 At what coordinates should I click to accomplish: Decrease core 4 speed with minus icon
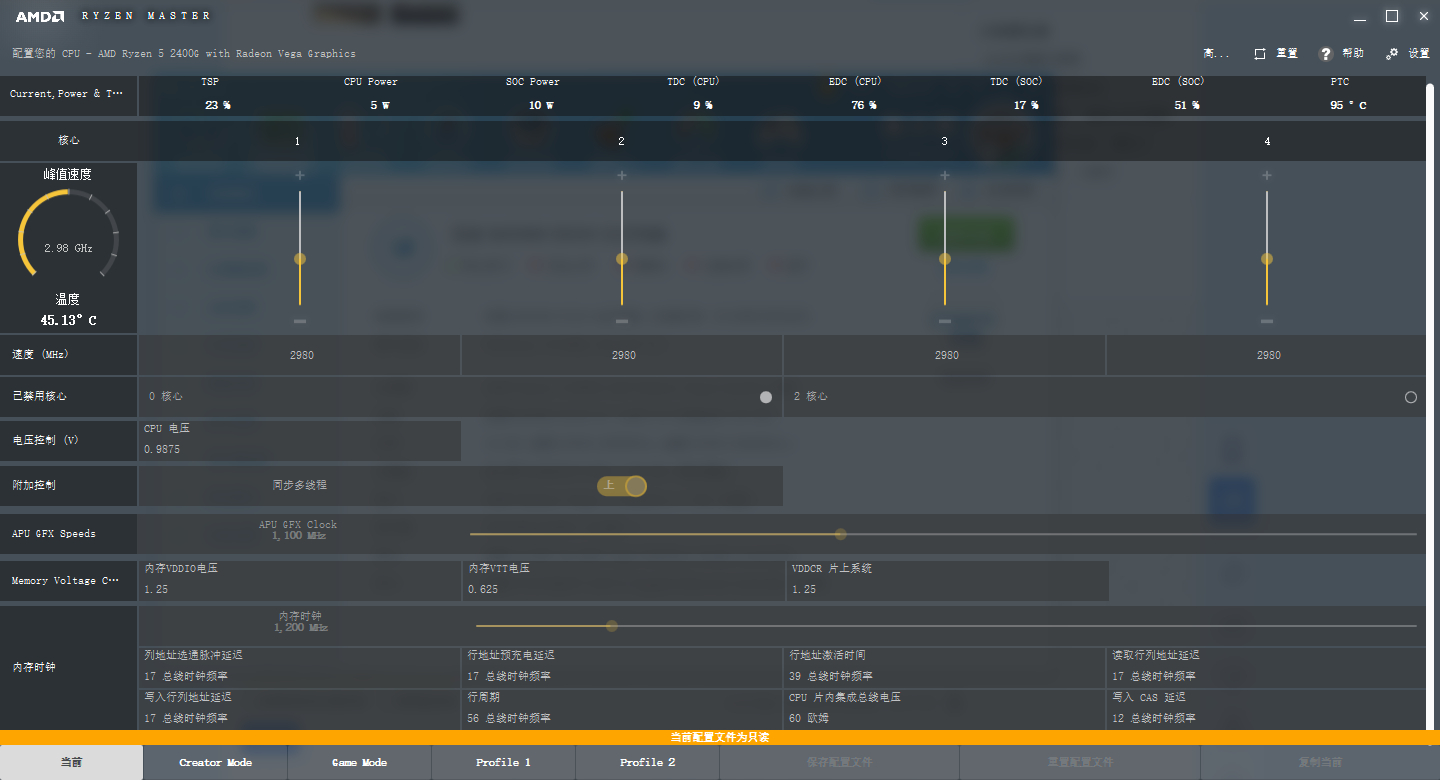pyautogui.click(x=1267, y=321)
